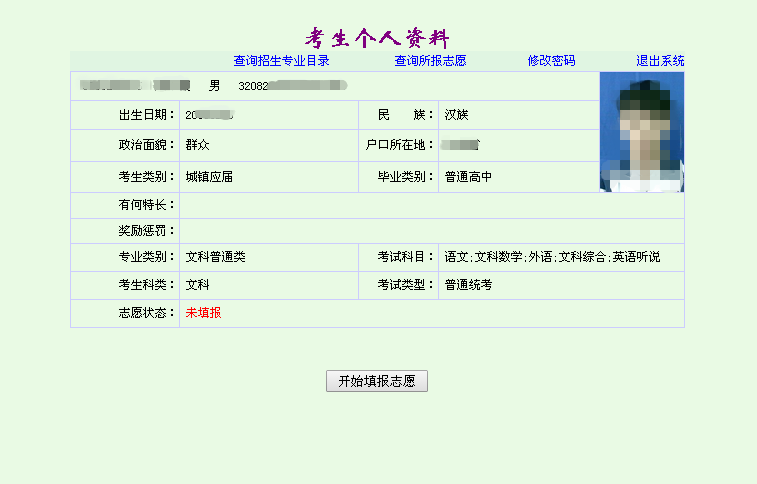The height and width of the screenshot is (484, 757).
Task: Click the 毕业类别 label
Action: pyautogui.click(x=406, y=177)
